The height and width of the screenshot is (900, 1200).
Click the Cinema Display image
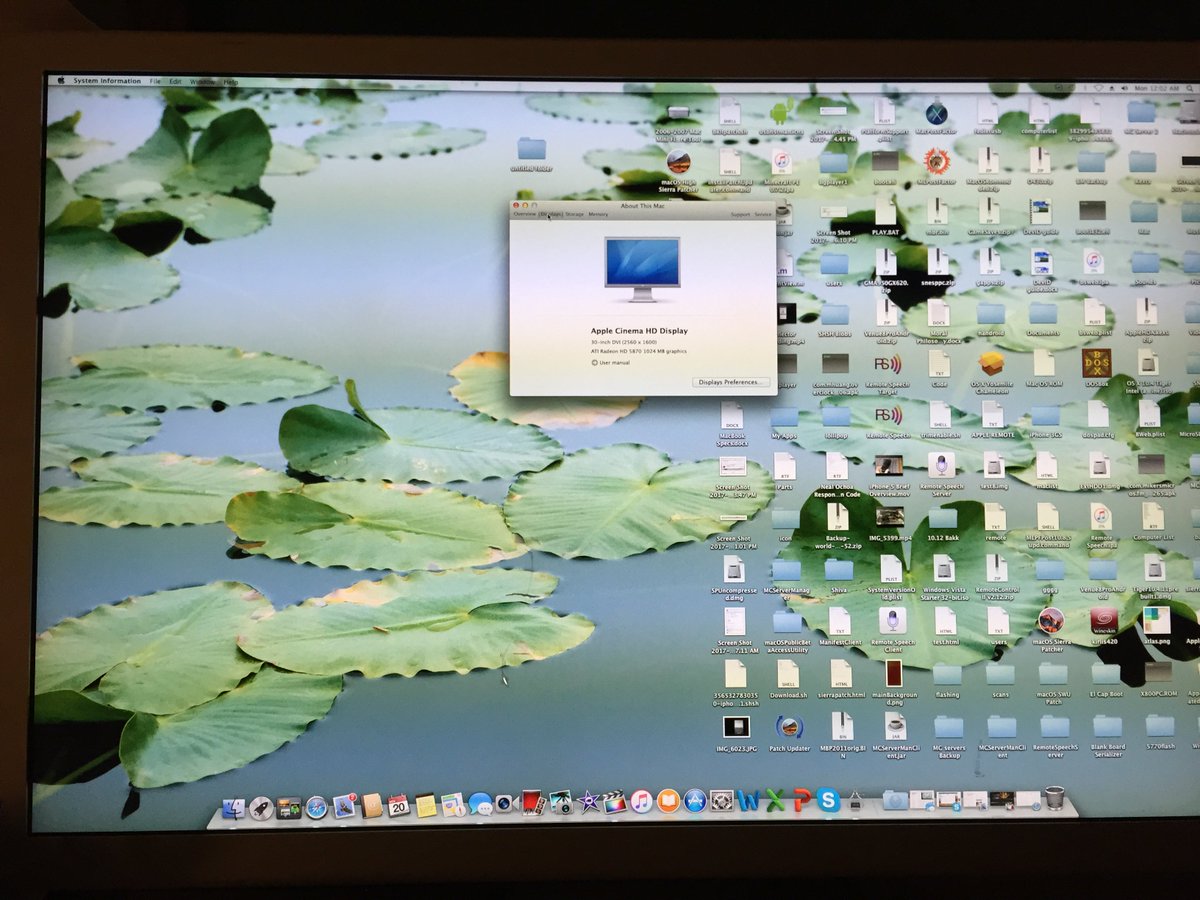pyautogui.click(x=642, y=269)
